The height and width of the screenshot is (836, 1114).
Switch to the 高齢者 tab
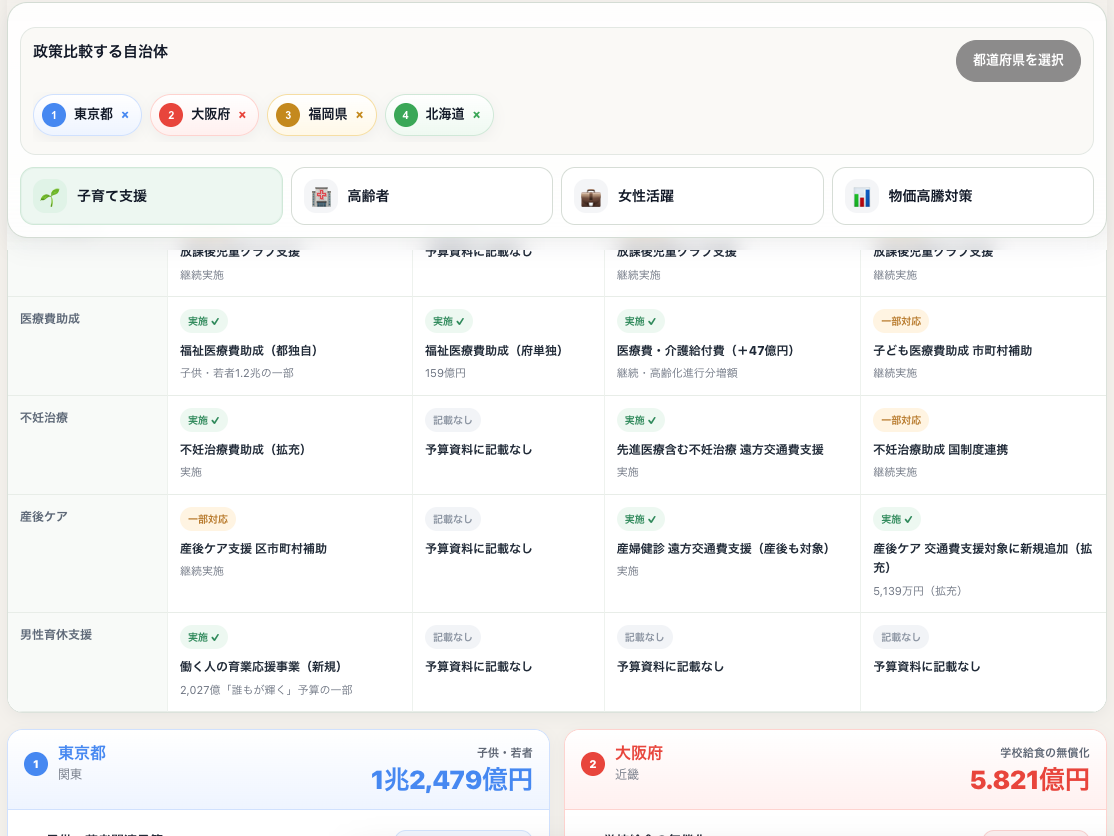[x=421, y=196]
